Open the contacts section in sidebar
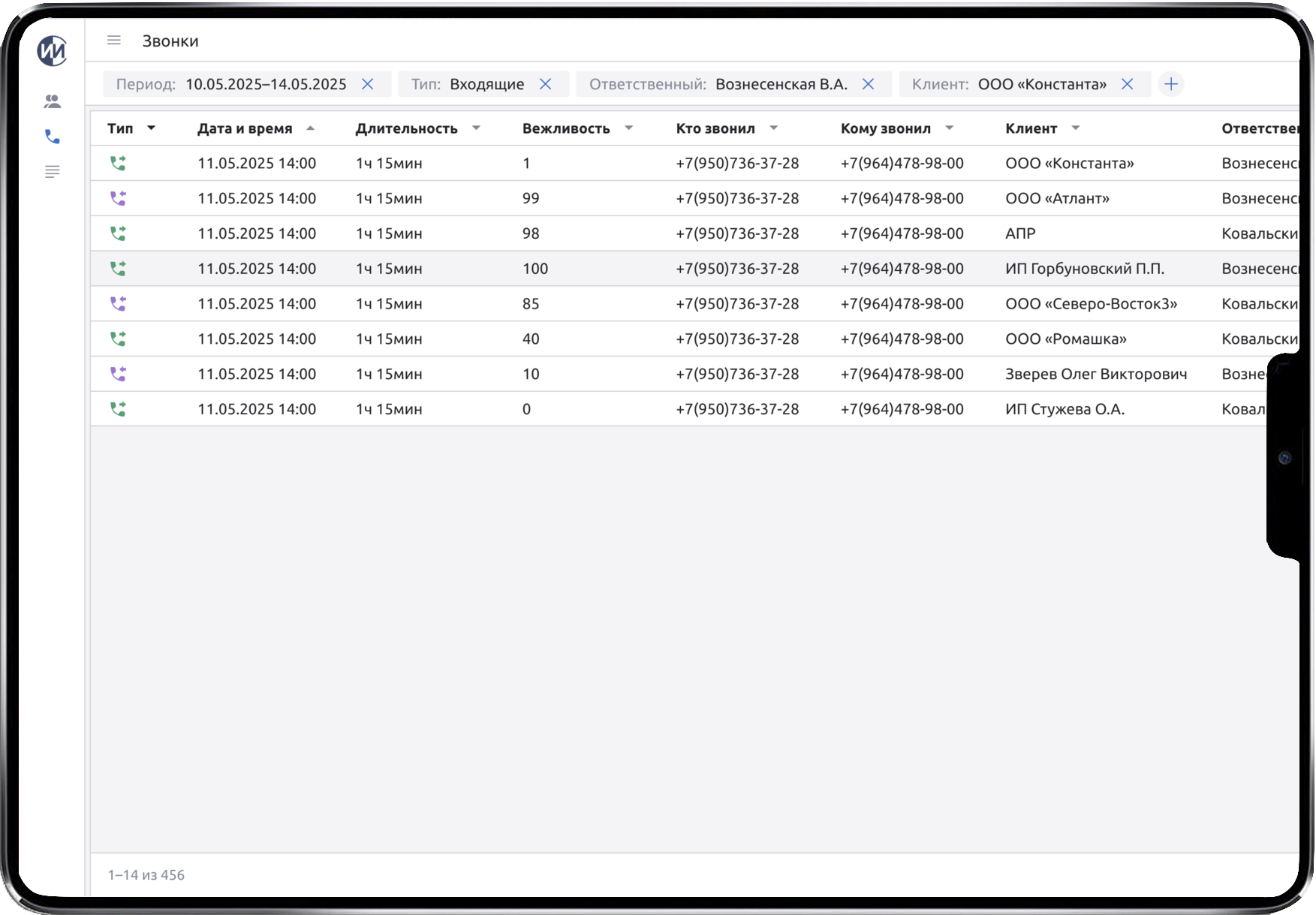1316x915 pixels. coord(53,101)
